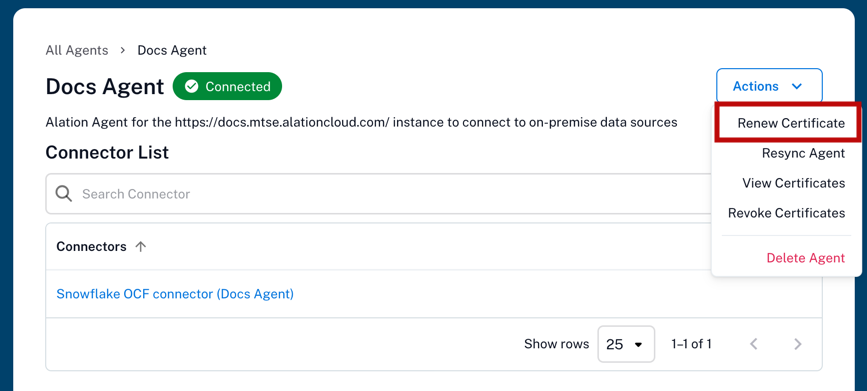Screen dimensions: 867x391
Task: Open the Snowflake OCF connector link
Action: [175, 294]
